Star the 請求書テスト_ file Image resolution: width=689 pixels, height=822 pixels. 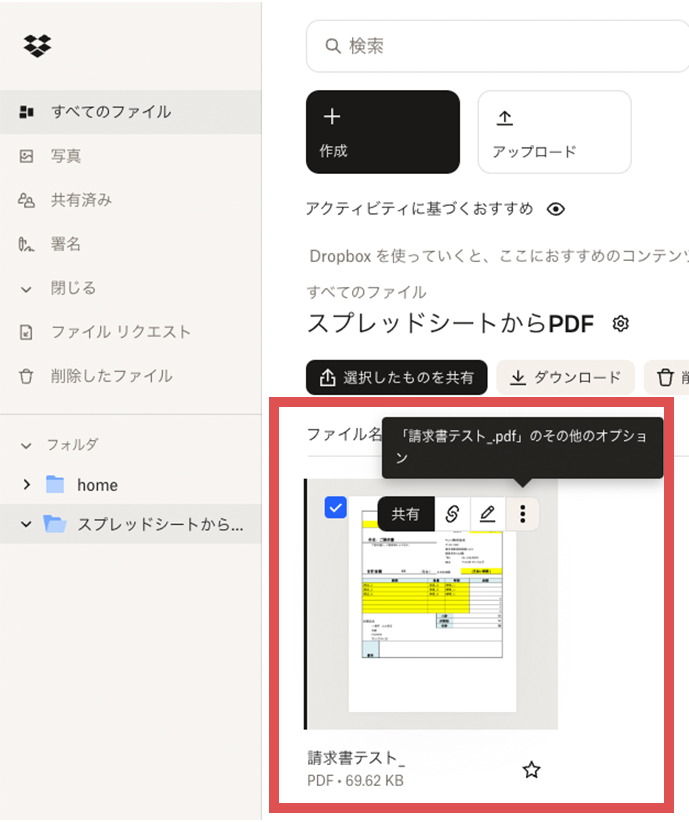[x=531, y=770]
